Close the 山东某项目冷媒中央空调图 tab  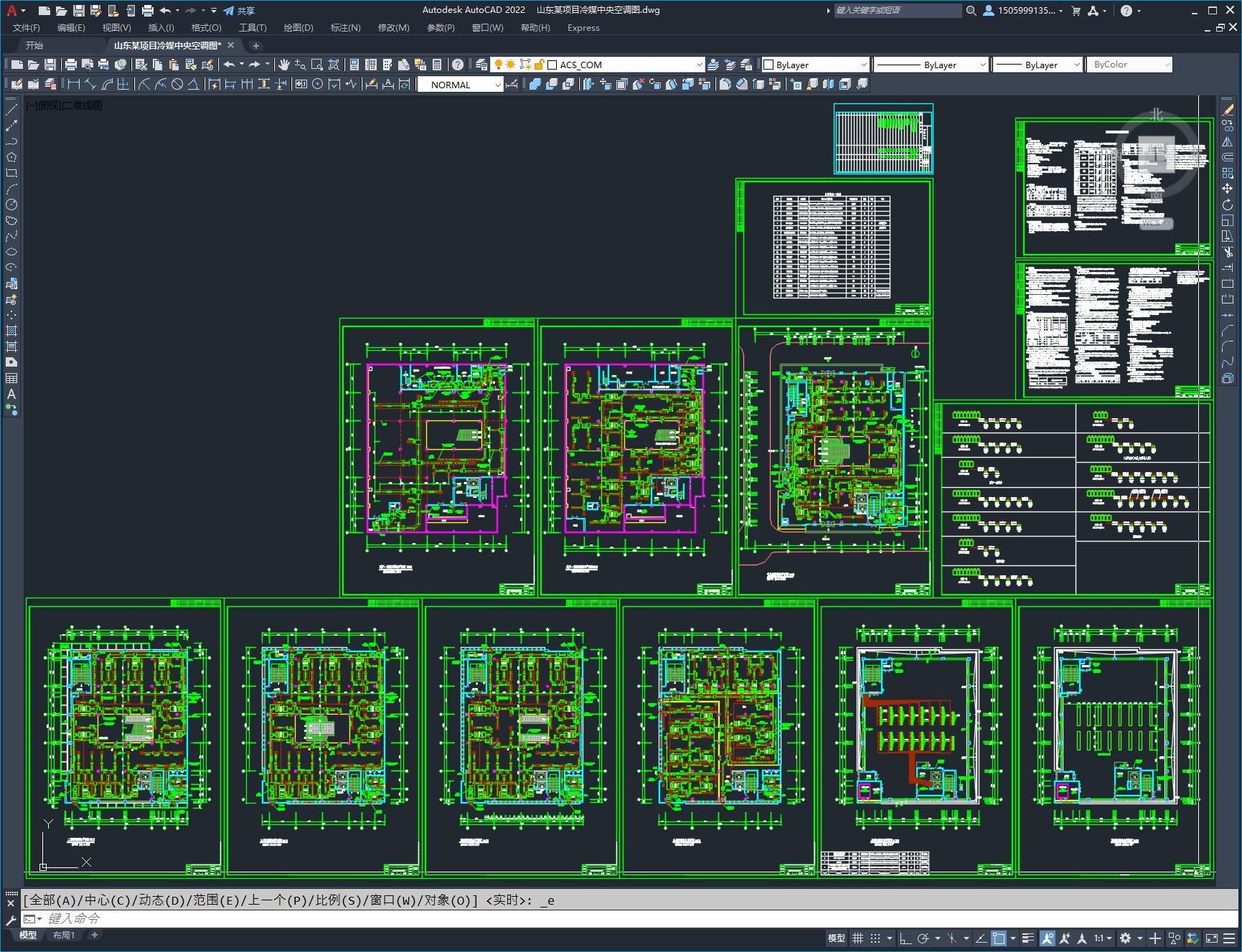[x=231, y=45]
